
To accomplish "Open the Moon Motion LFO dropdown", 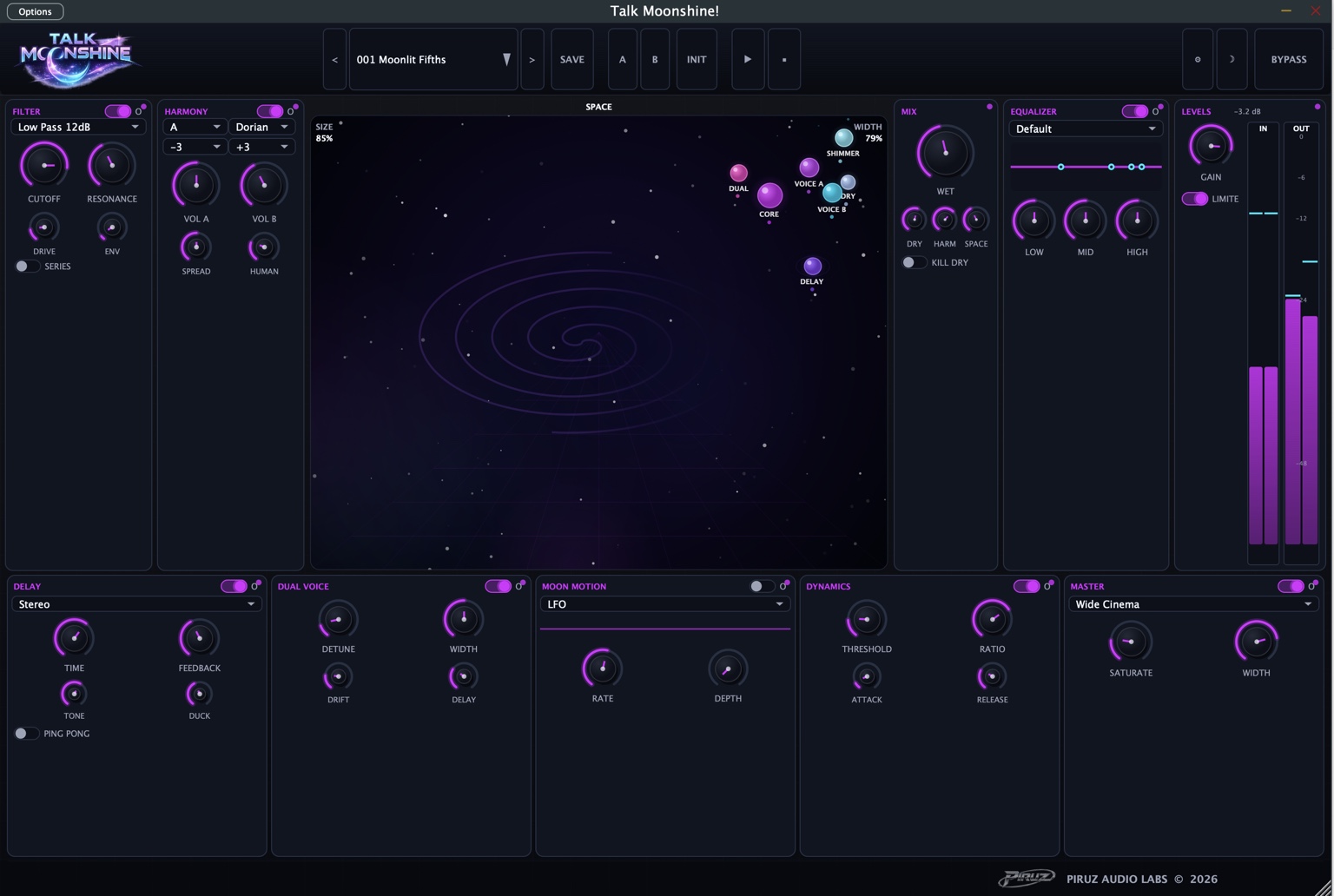I will [664, 604].
